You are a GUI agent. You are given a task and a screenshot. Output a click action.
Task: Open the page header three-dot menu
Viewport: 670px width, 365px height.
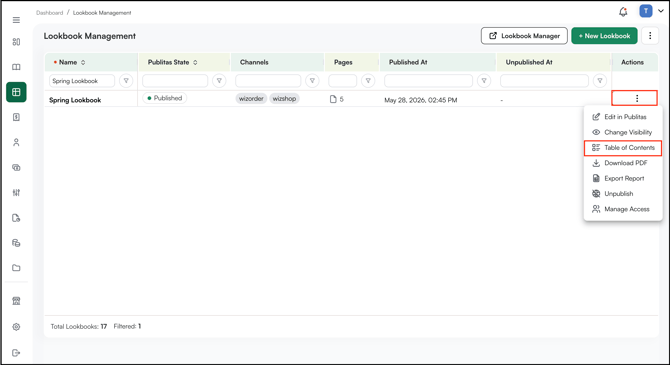tap(650, 36)
